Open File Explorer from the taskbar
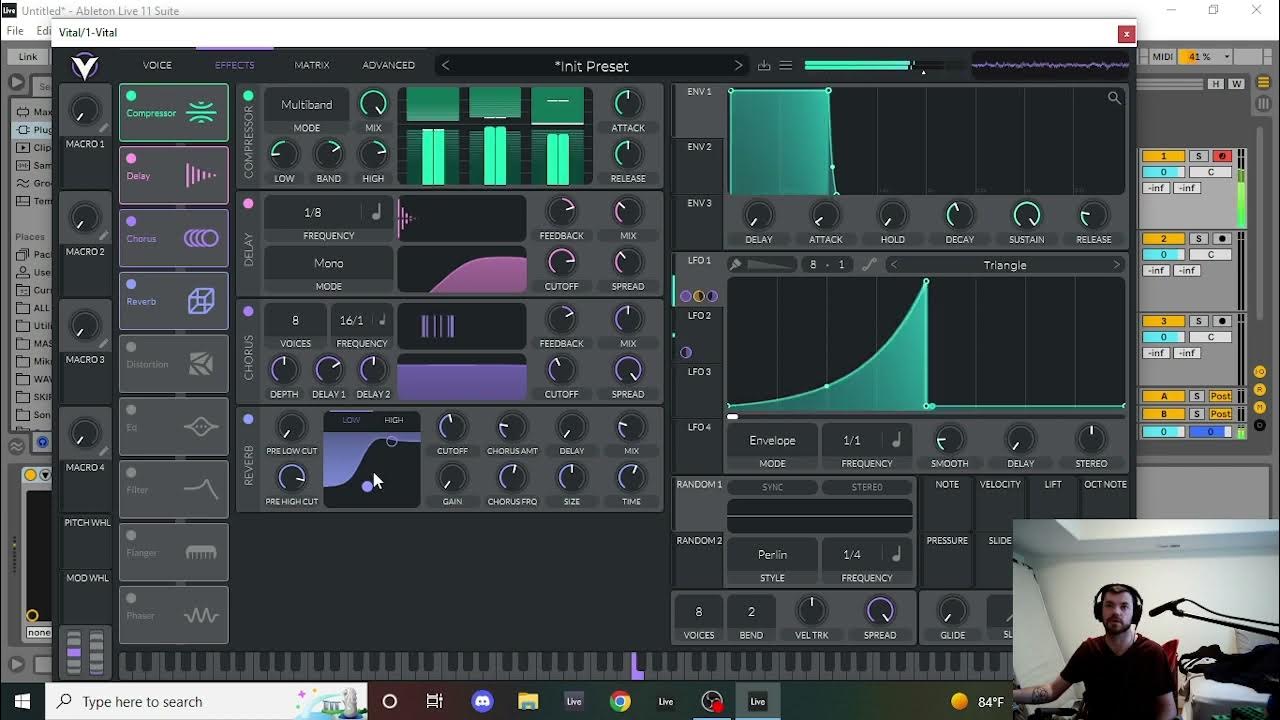Screen dimensions: 1280x720 [x=528, y=701]
